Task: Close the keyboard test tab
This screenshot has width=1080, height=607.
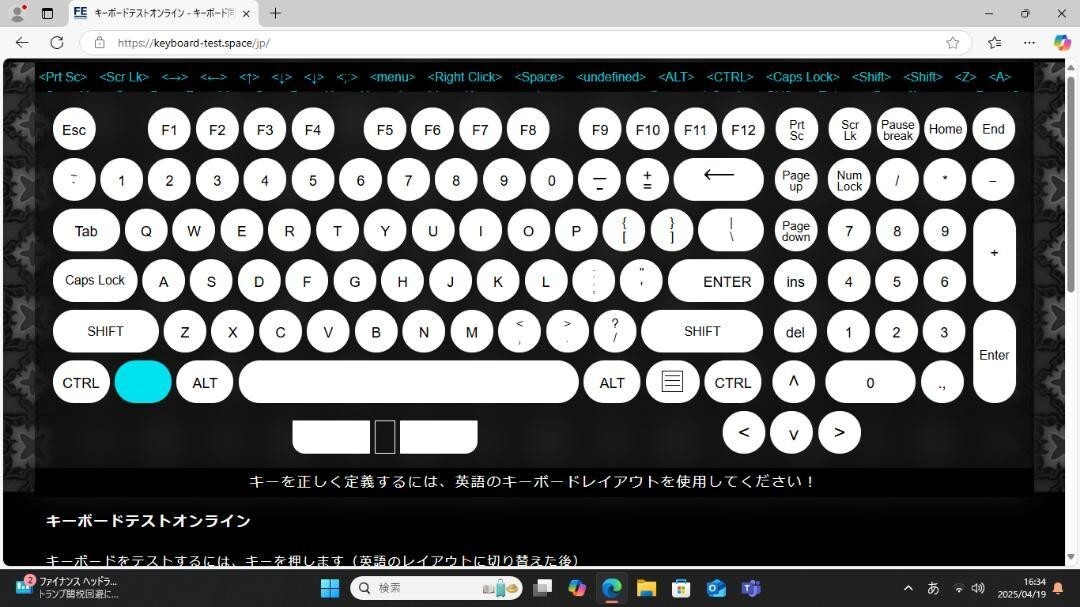Action: click(246, 13)
